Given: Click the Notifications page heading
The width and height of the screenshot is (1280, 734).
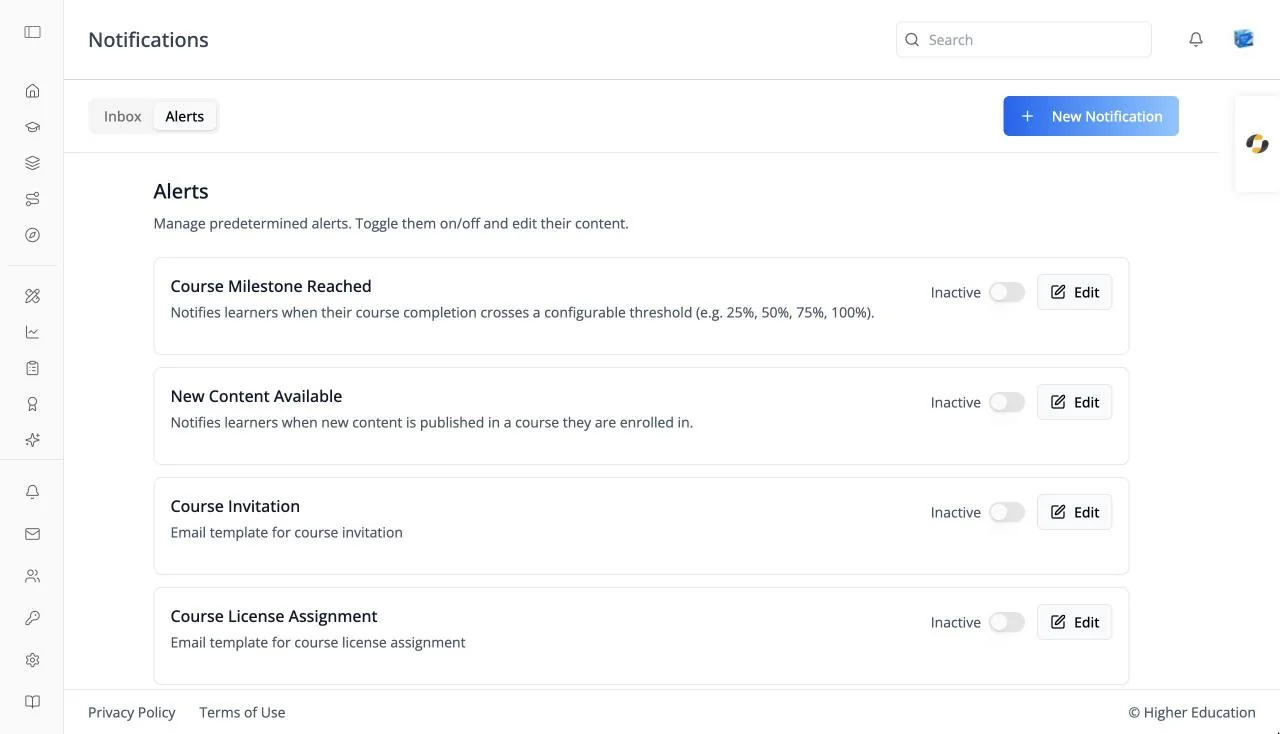Looking at the screenshot, I should click(148, 40).
